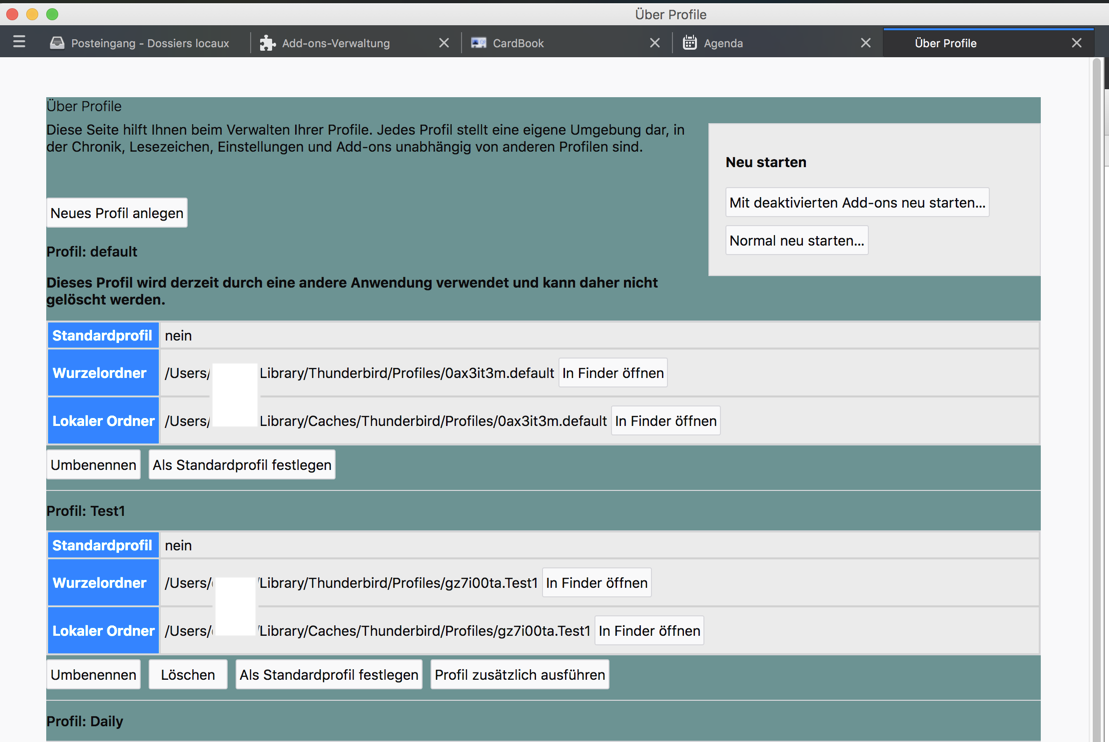The width and height of the screenshot is (1109, 742).
Task: Close the Agenda tab
Action: pos(866,43)
